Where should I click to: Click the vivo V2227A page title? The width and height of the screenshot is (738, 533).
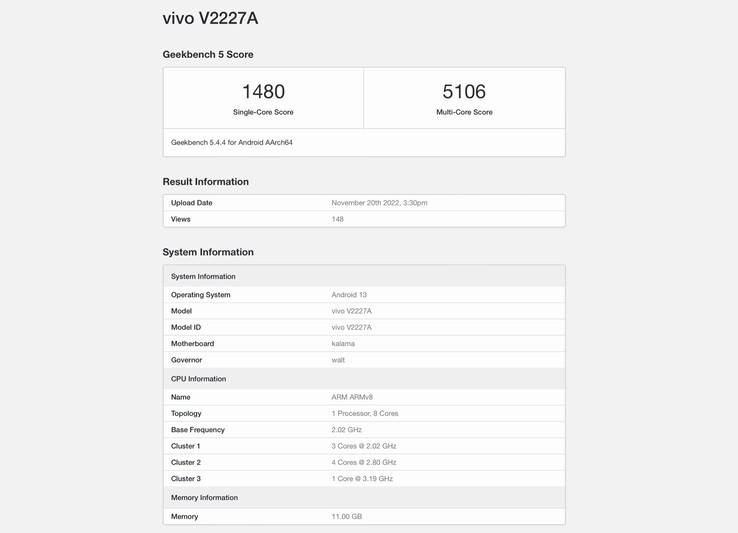point(210,18)
